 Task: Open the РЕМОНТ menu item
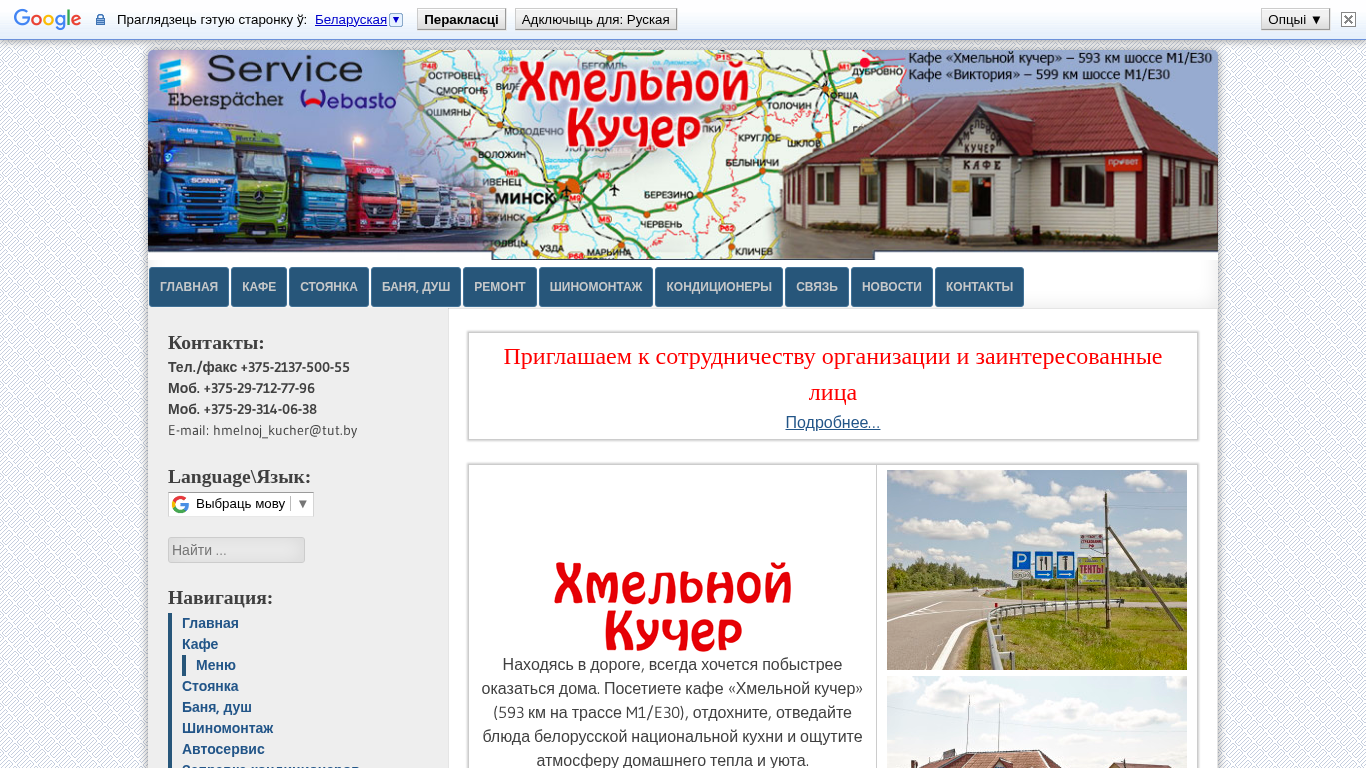pyautogui.click(x=500, y=287)
